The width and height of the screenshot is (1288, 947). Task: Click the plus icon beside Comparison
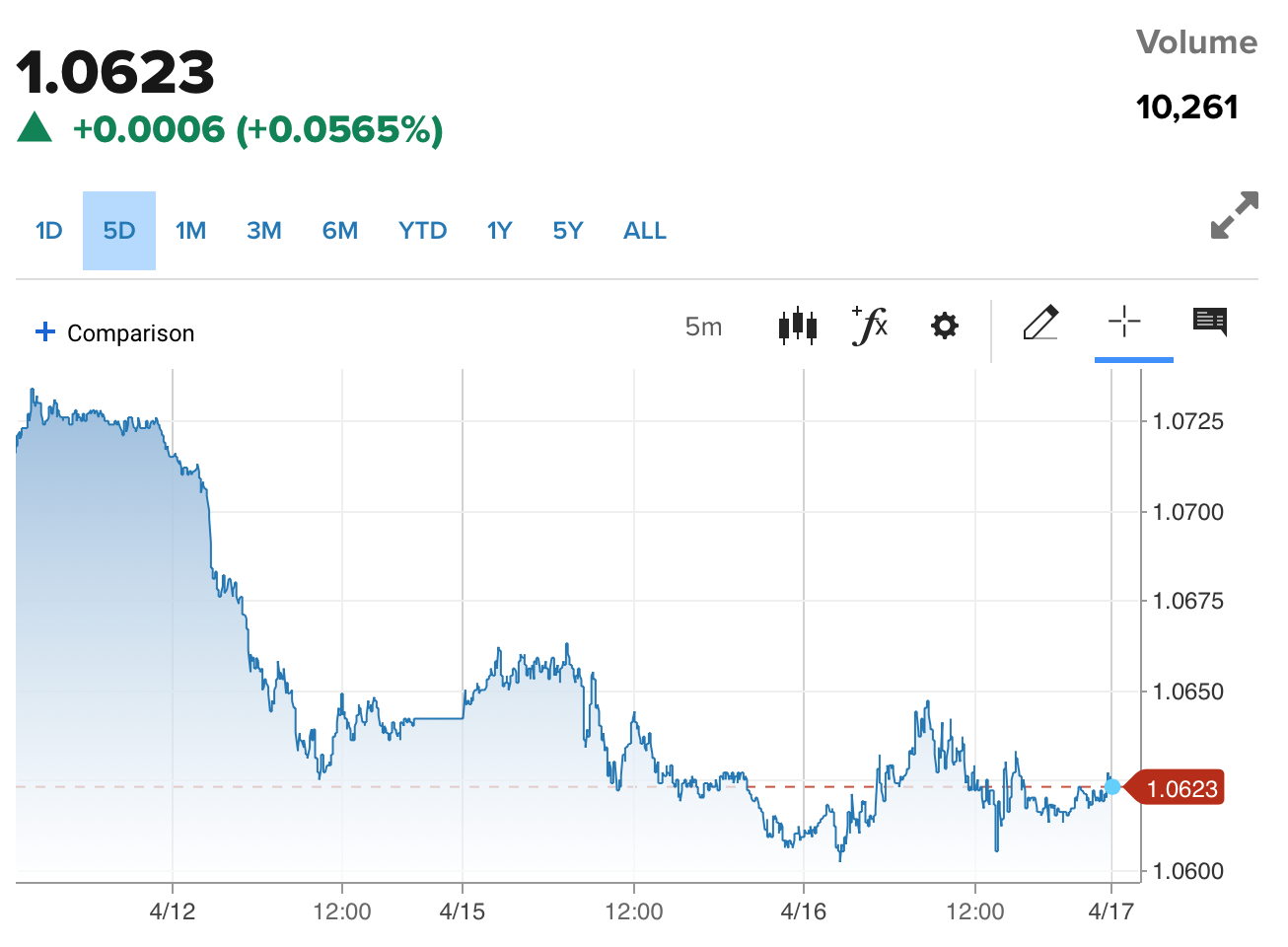45,332
